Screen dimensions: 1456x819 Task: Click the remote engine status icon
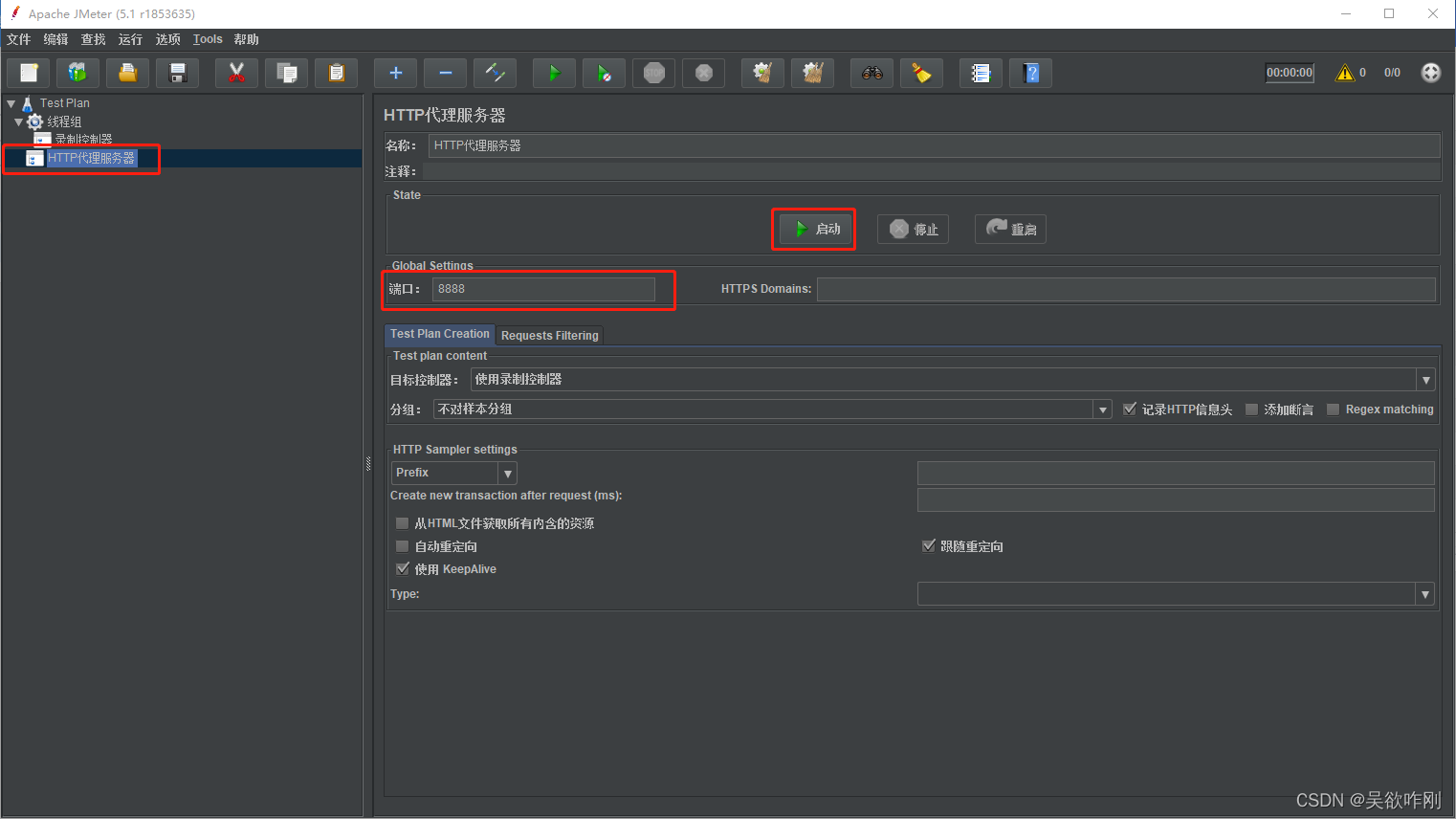[x=1430, y=73]
